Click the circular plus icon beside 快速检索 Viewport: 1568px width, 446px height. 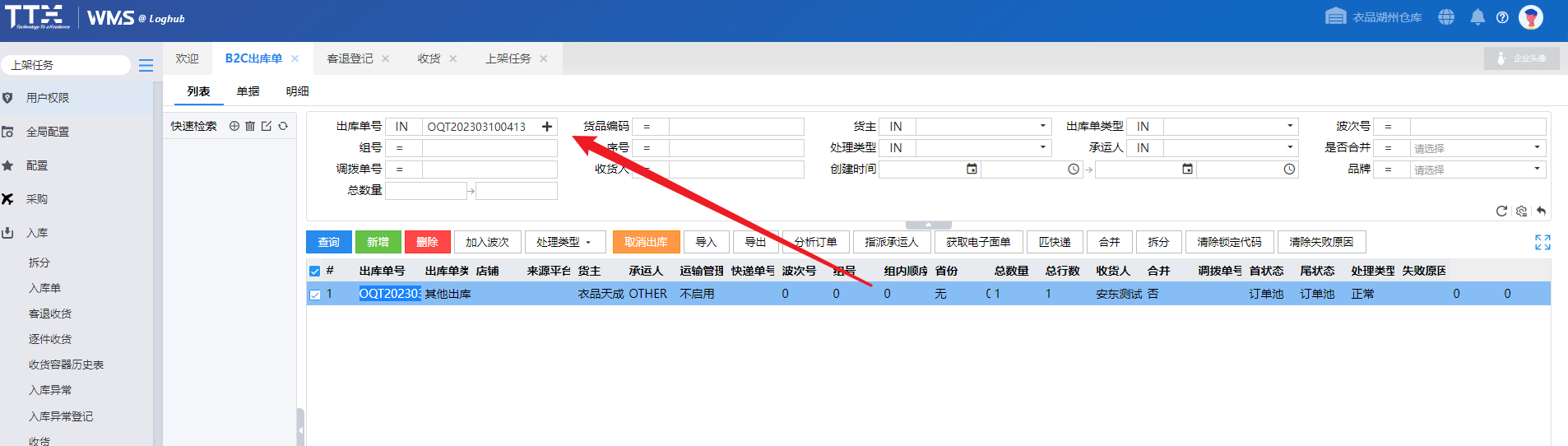(x=234, y=126)
